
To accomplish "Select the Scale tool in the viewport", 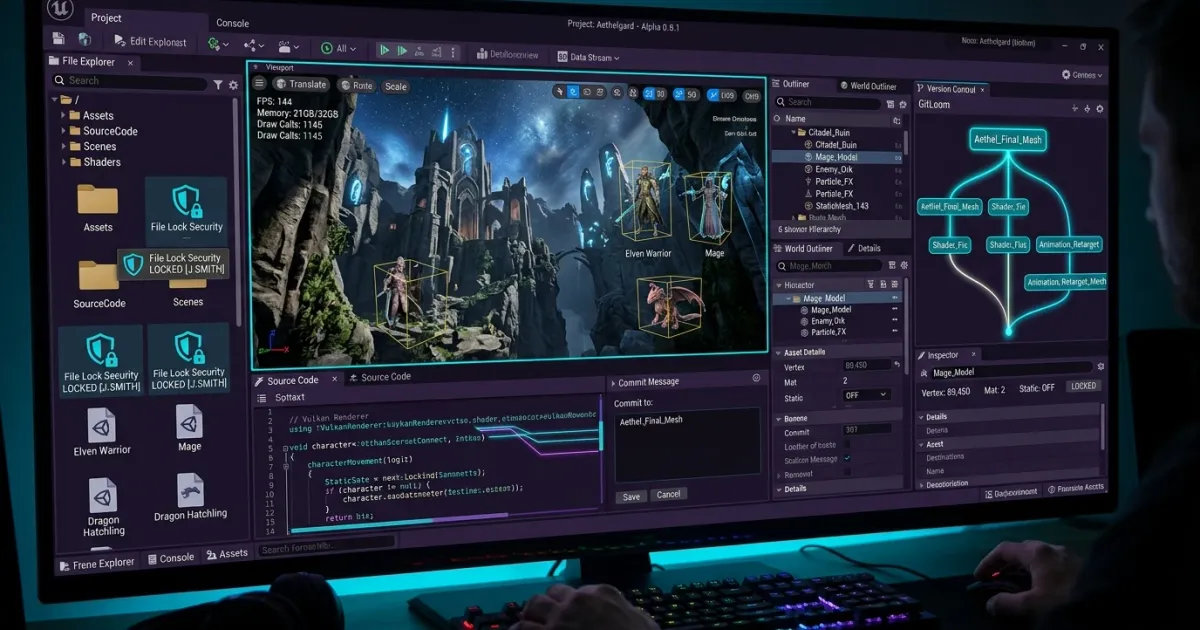I will [395, 87].
